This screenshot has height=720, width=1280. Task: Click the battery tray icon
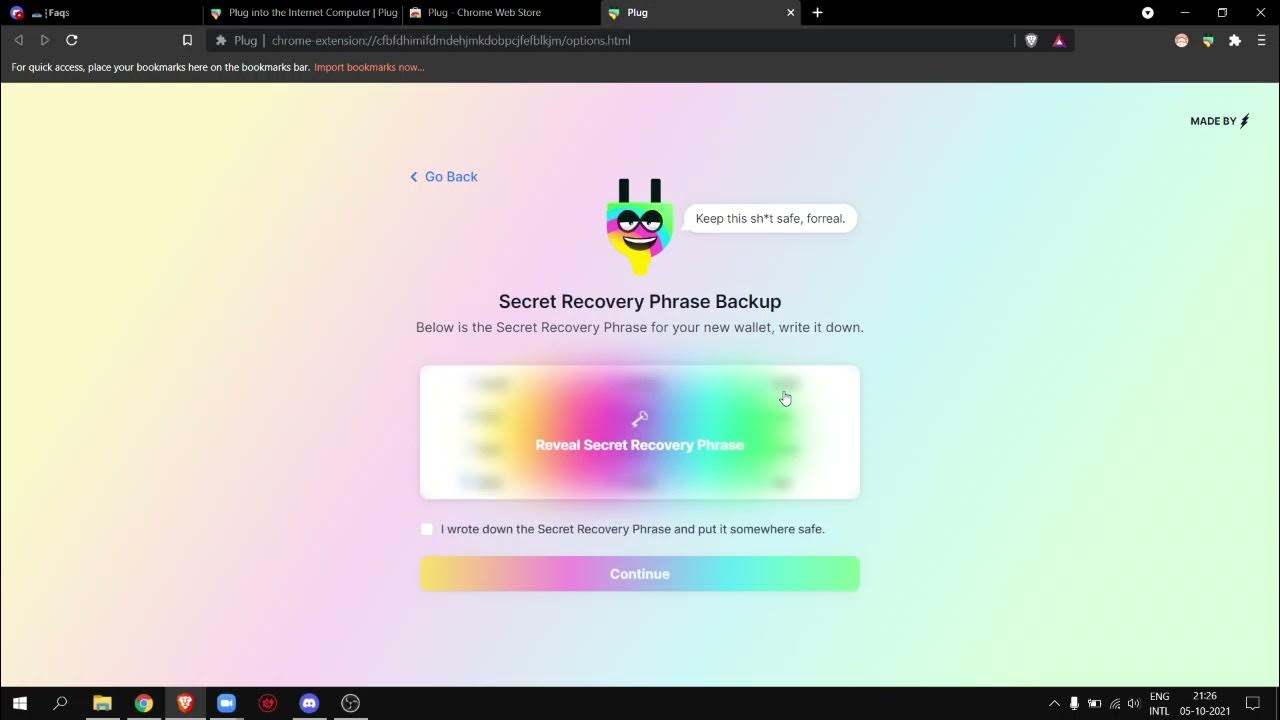[x=1094, y=703]
